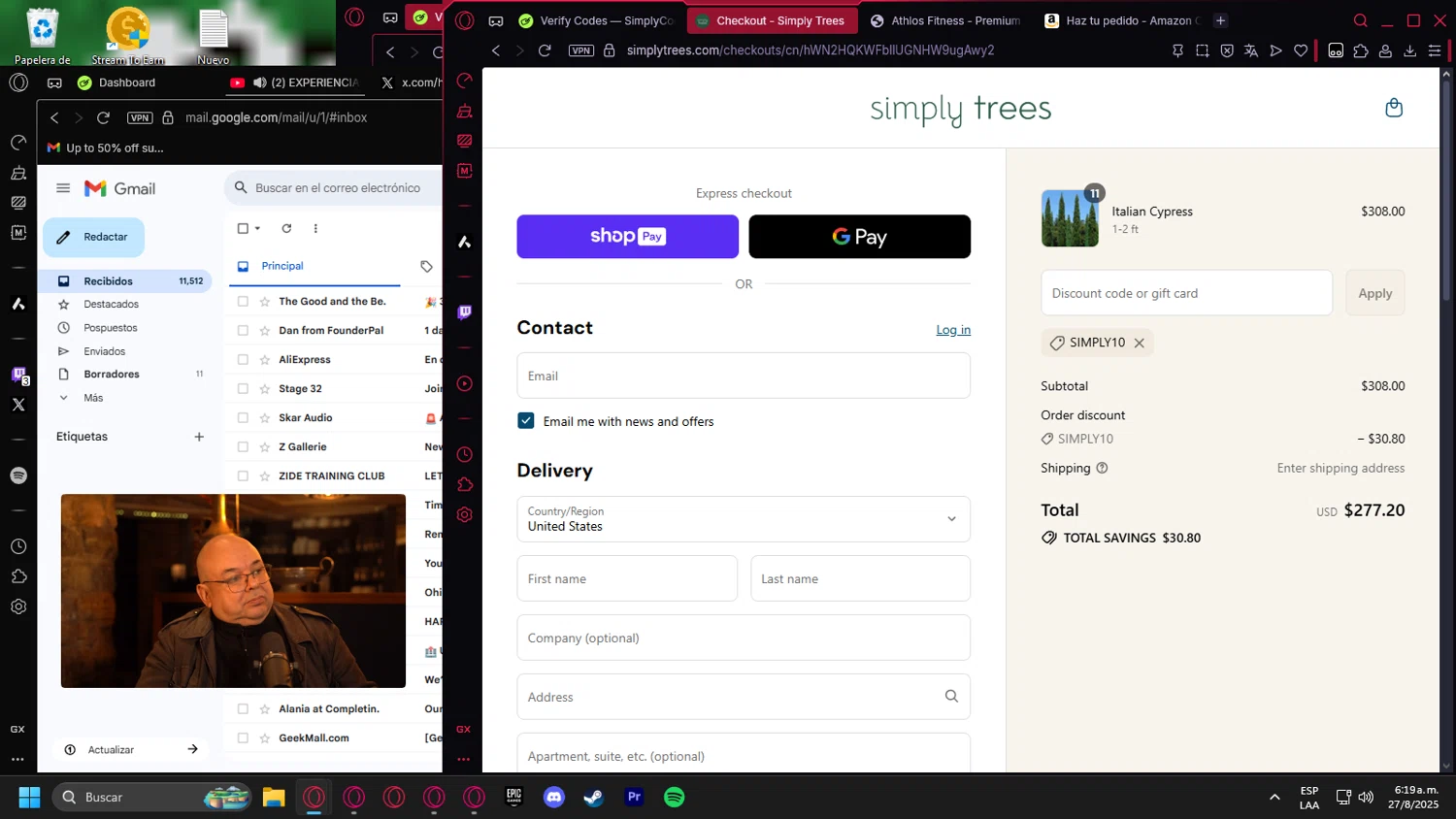Viewport: 1456px width, 819px height.
Task: Open Spotify in the Gmail window sidebar
Action: (x=18, y=475)
